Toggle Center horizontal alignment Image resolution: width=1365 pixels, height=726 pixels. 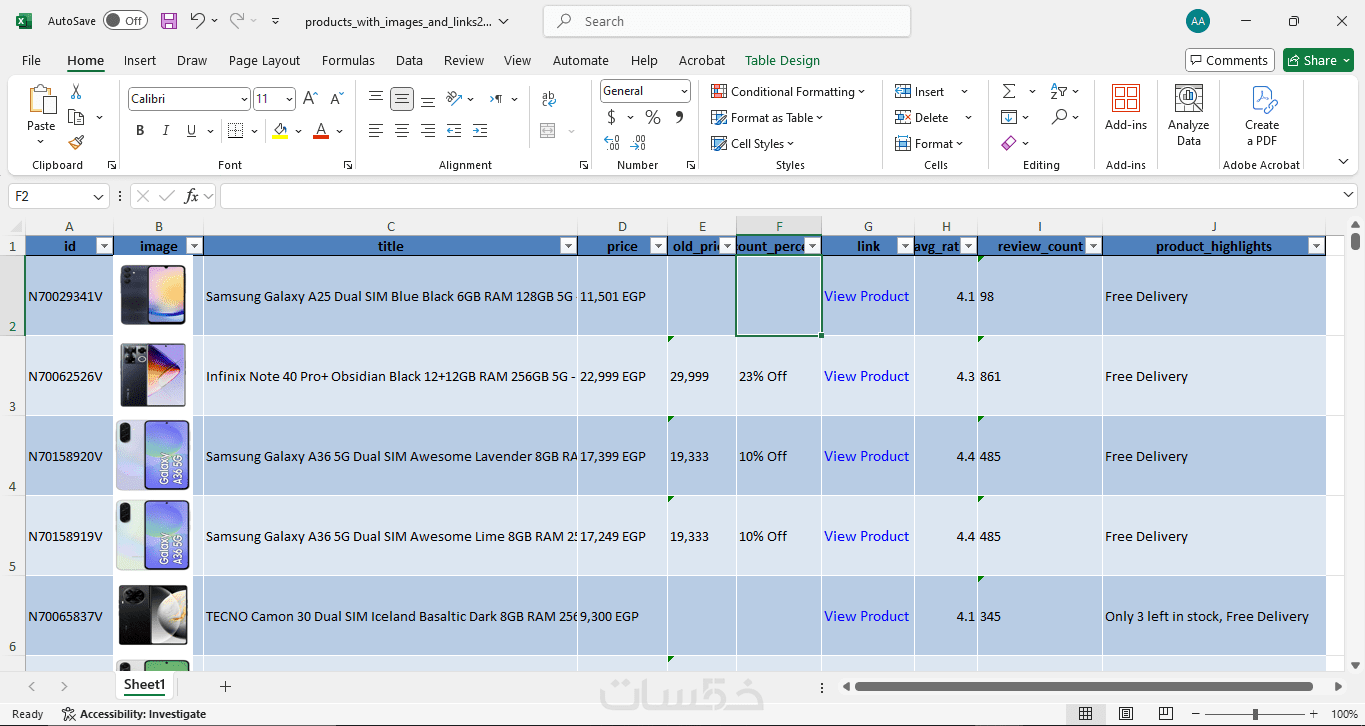402,131
